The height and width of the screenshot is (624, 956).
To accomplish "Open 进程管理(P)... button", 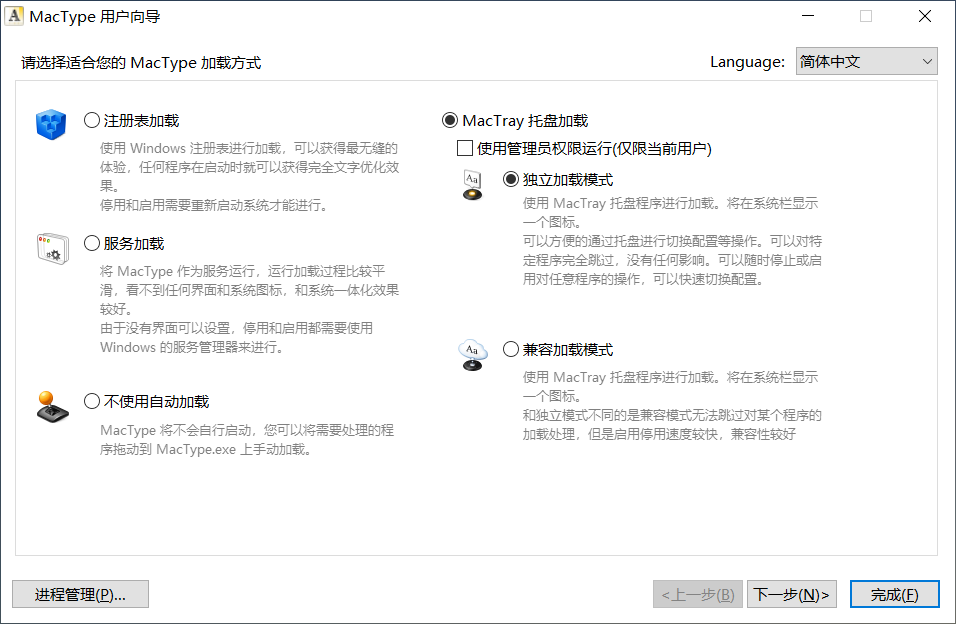I will [80, 594].
